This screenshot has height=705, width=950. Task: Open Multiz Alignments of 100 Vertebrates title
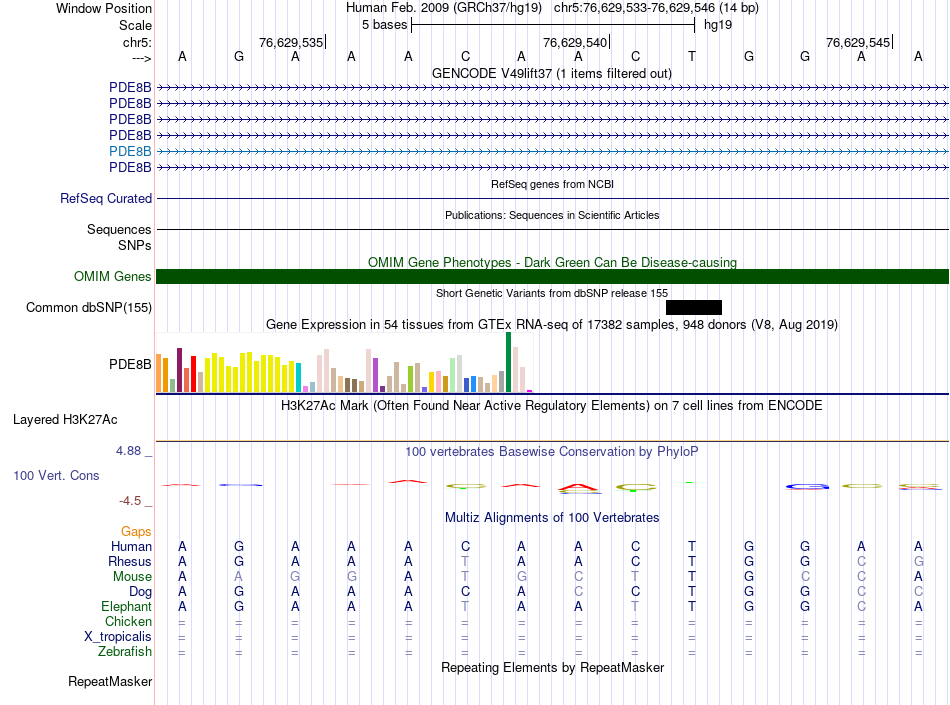[552, 518]
